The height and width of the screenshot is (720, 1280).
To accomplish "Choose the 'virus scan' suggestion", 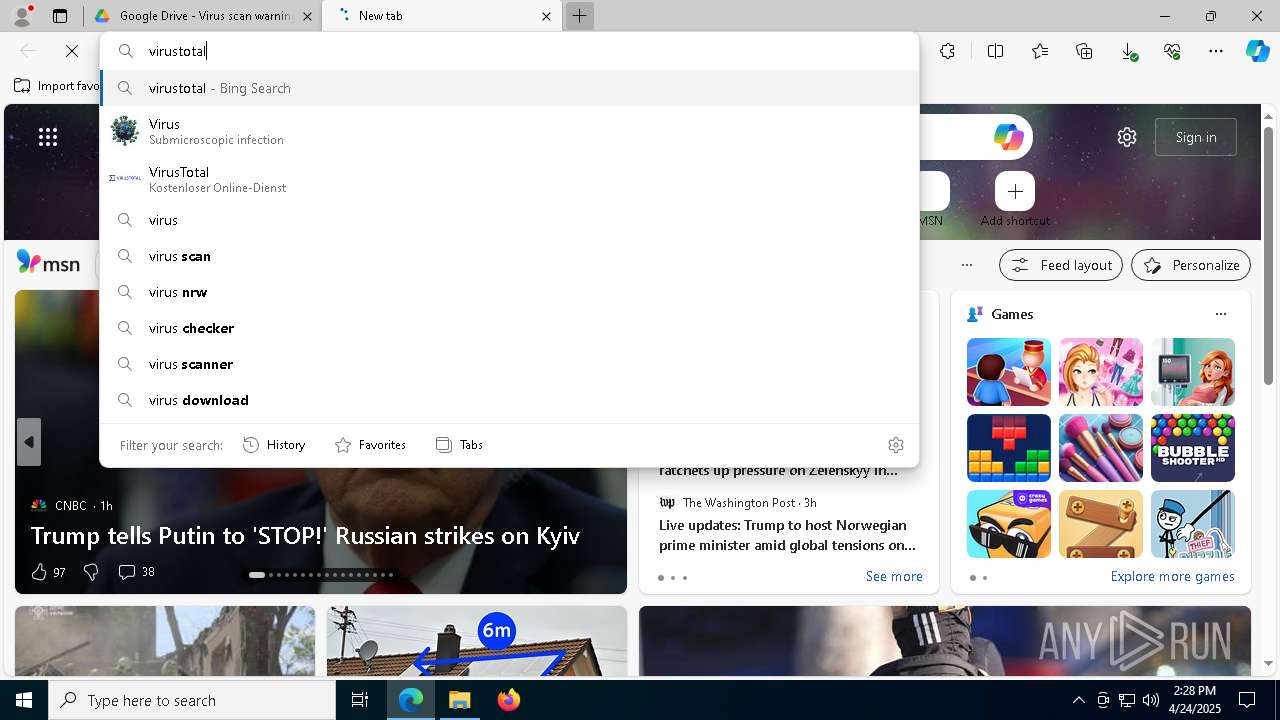I will 509,256.
